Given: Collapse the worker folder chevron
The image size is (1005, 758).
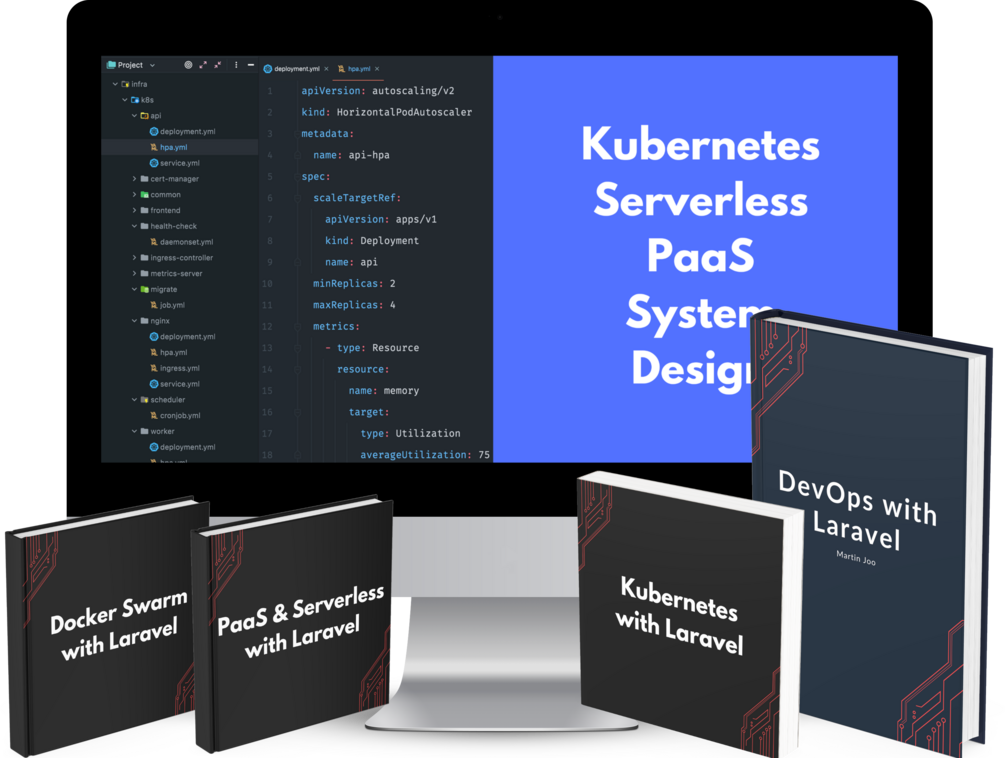Looking at the screenshot, I should (135, 431).
